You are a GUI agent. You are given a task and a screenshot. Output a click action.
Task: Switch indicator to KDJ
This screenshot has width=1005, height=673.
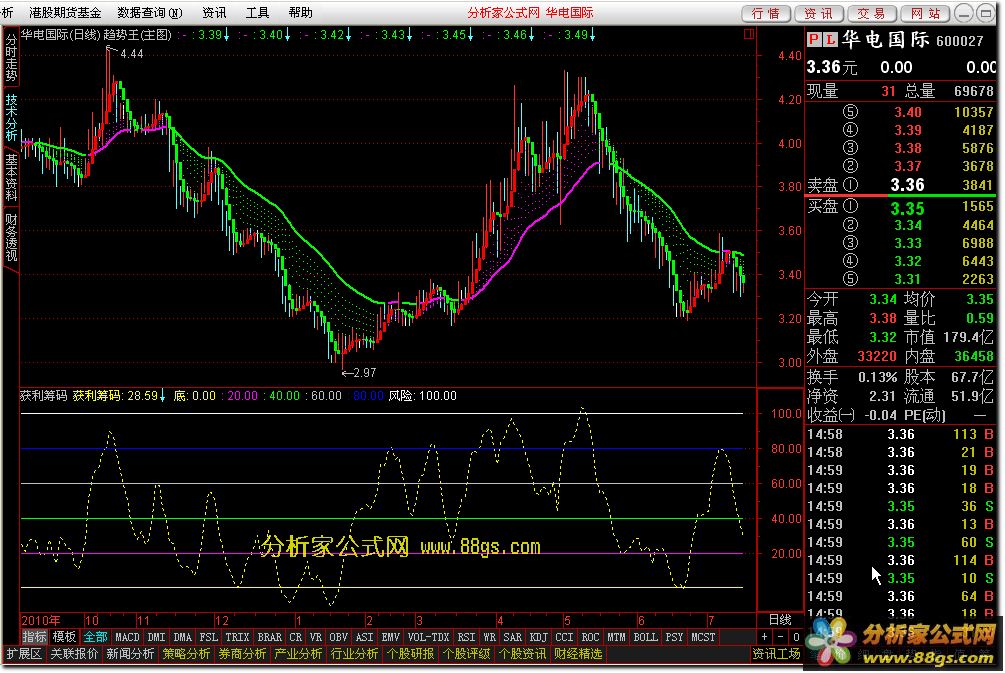(x=538, y=637)
